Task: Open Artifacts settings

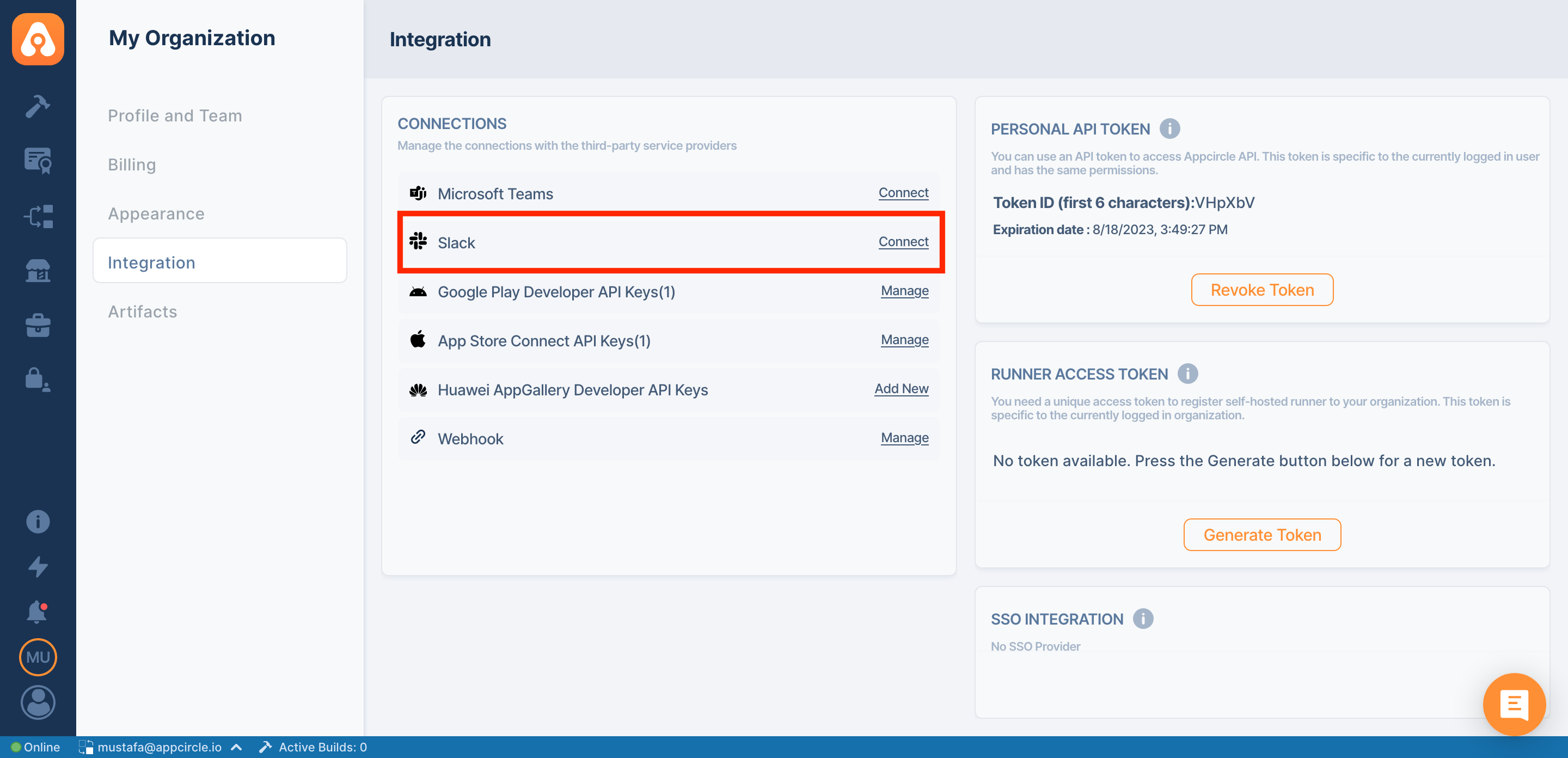Action: click(143, 311)
